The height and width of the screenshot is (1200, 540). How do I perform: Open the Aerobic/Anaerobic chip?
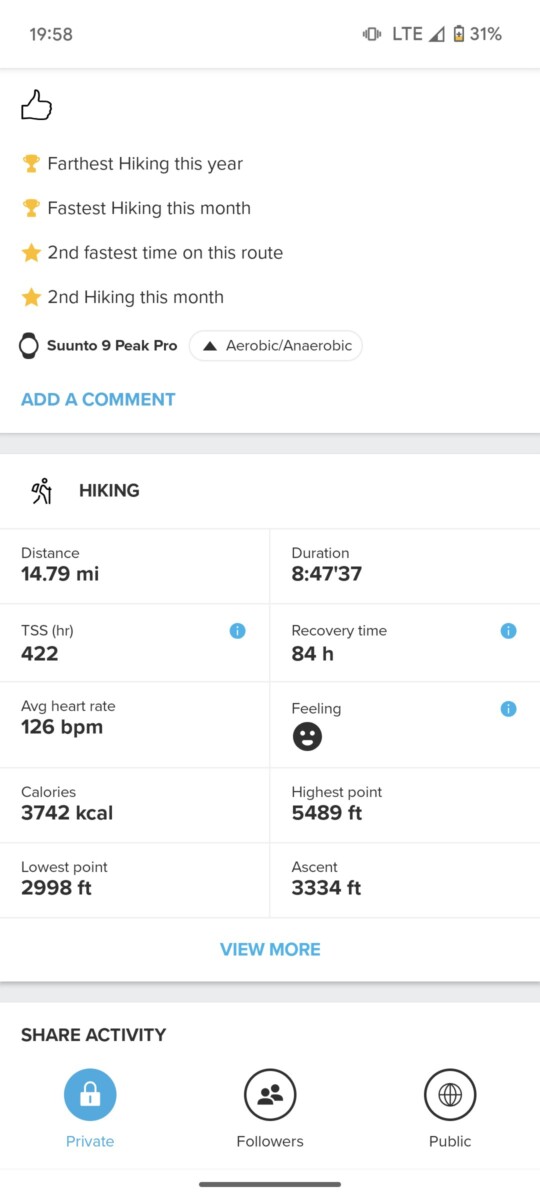click(276, 346)
